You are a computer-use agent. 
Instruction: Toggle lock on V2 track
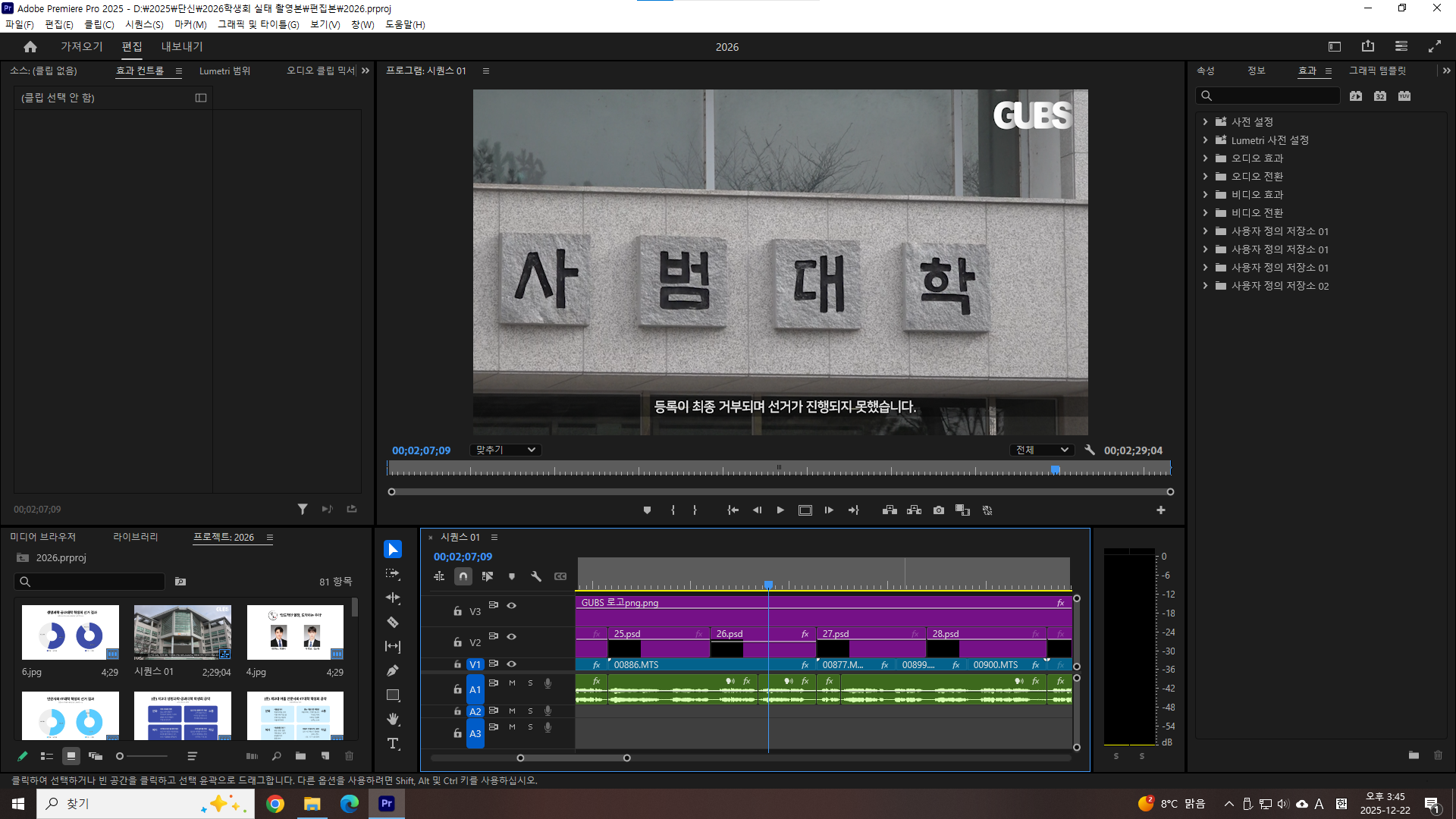click(x=457, y=642)
